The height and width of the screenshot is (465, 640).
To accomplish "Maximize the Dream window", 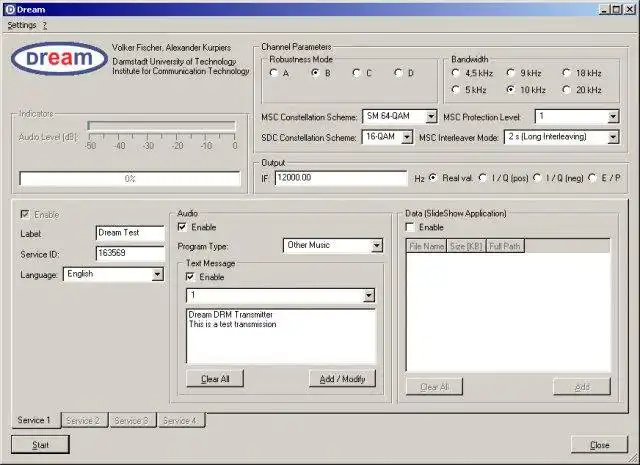I will [616, 9].
